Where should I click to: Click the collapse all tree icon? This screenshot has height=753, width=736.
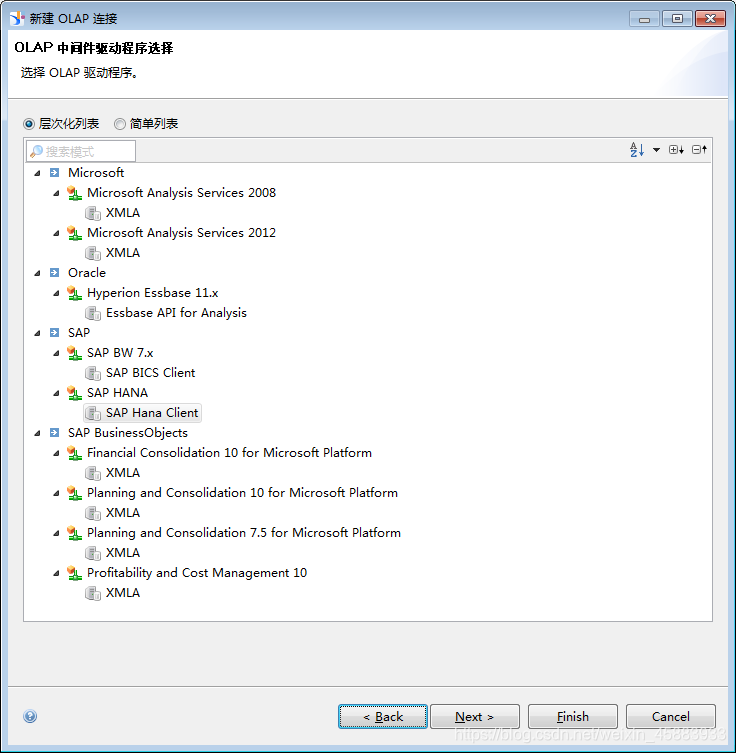[699, 150]
